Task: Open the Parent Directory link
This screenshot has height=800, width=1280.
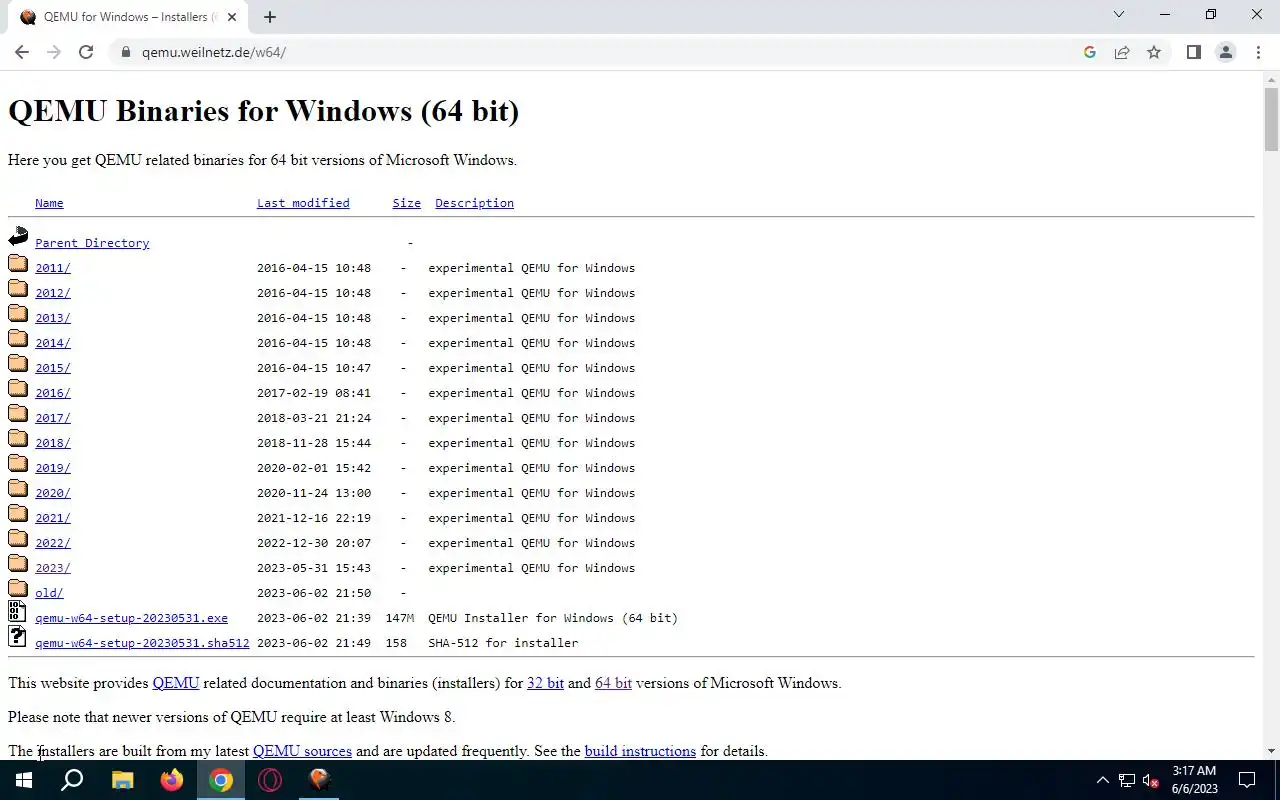Action: (92, 243)
